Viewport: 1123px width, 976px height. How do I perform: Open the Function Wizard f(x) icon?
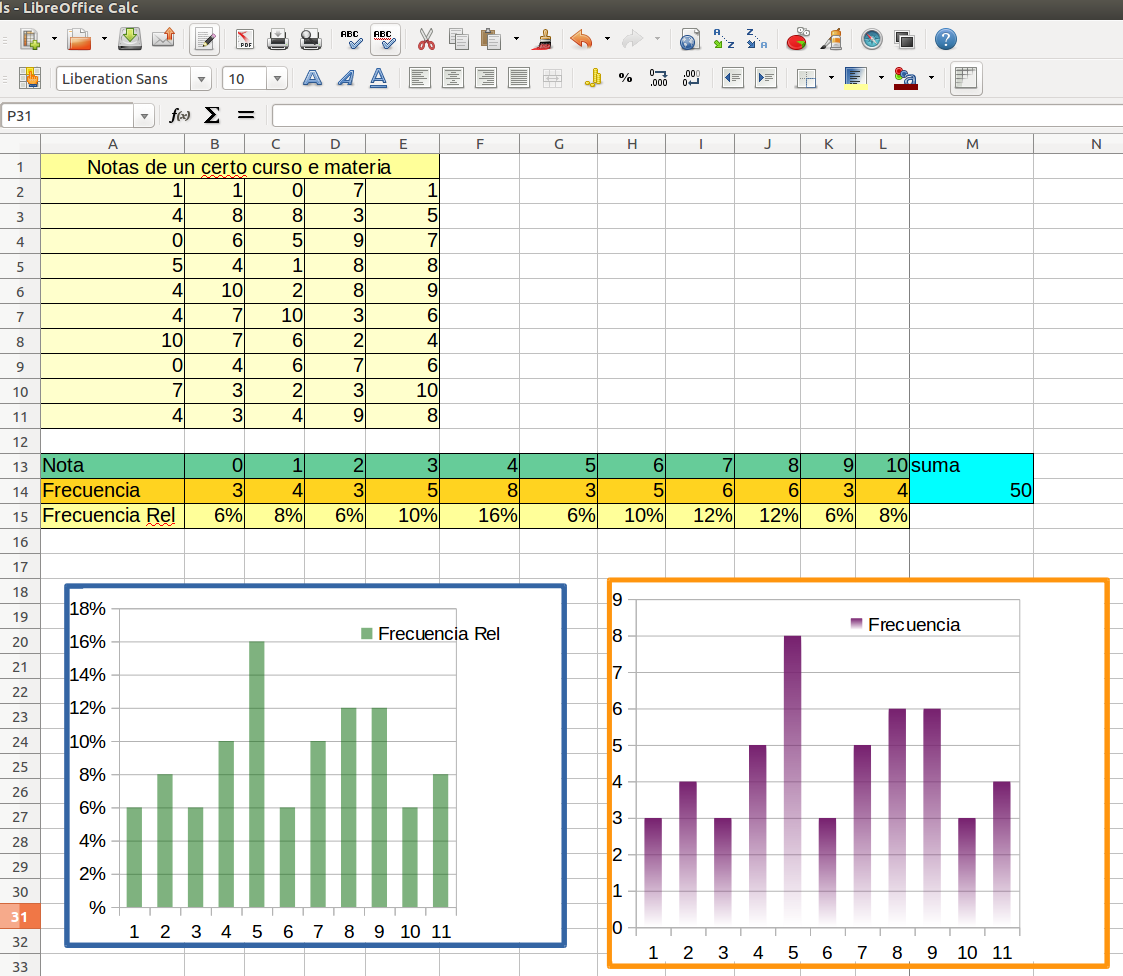pos(180,115)
